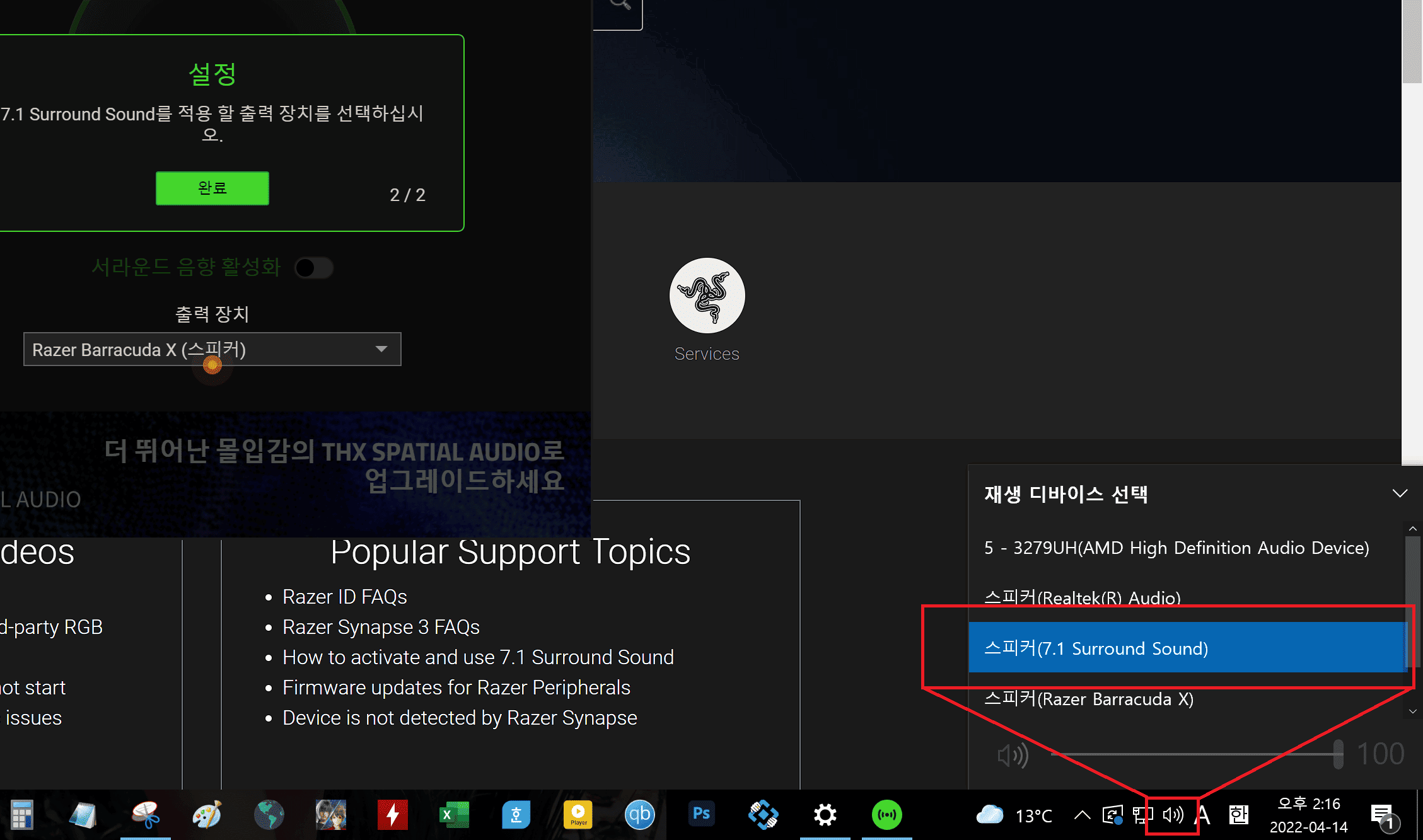Select 스피커(Razer Barracuda X) playback device
1423x840 pixels.
(x=1088, y=699)
